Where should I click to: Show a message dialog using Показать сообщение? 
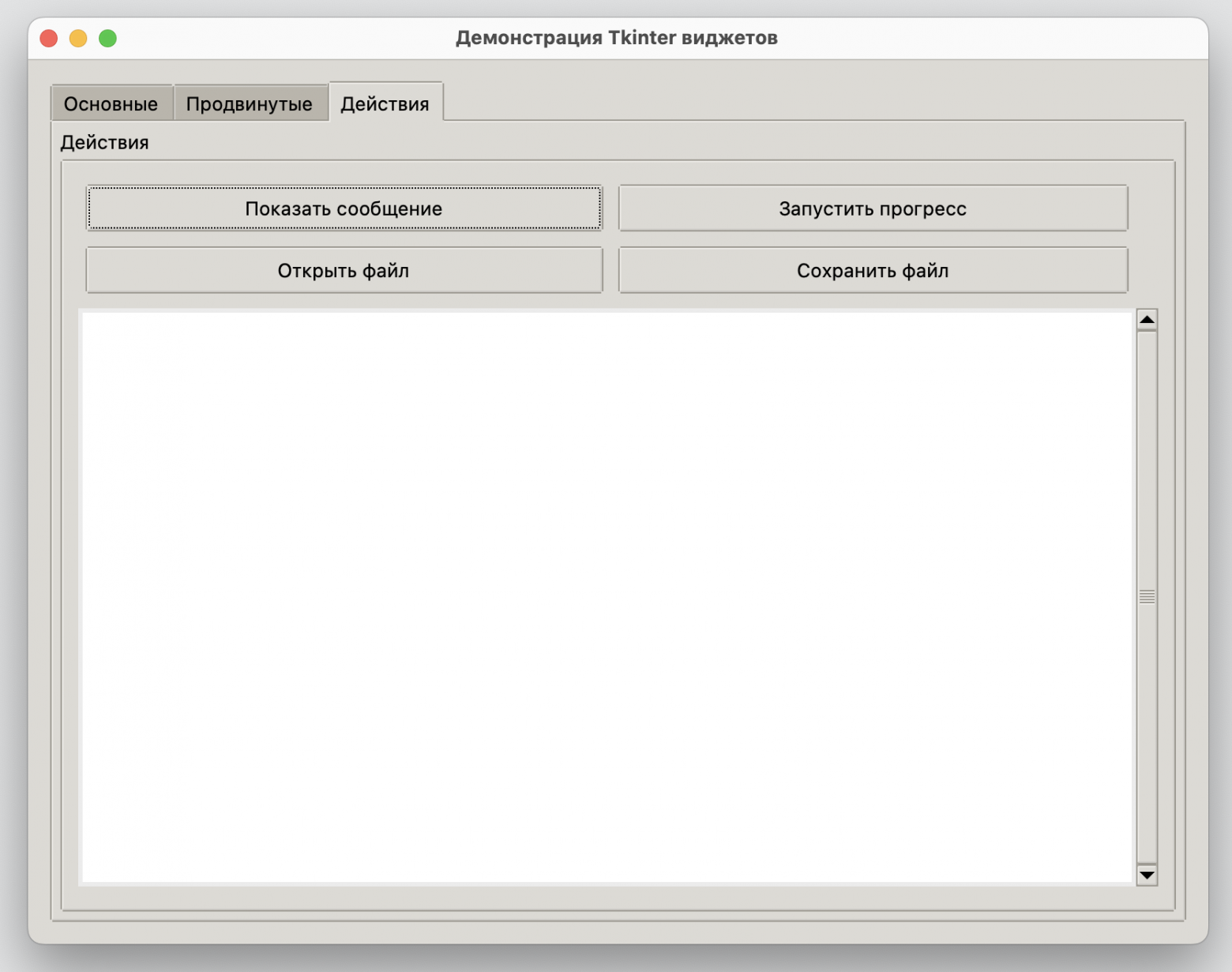pyautogui.click(x=344, y=208)
